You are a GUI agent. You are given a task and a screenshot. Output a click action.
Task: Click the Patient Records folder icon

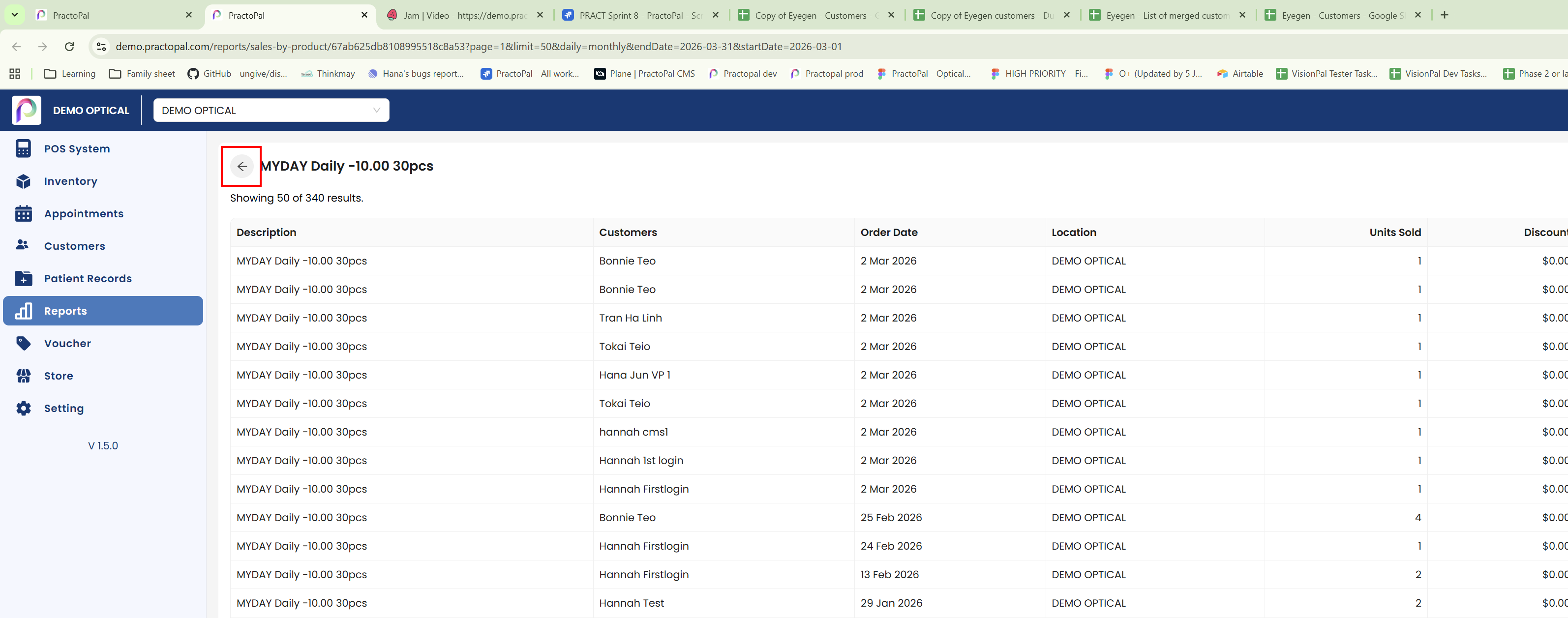pyautogui.click(x=23, y=278)
